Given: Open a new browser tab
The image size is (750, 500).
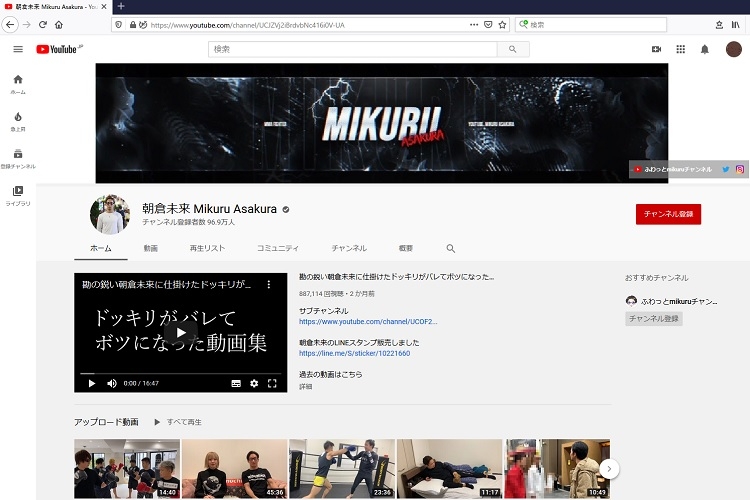Looking at the screenshot, I should pos(121,6).
